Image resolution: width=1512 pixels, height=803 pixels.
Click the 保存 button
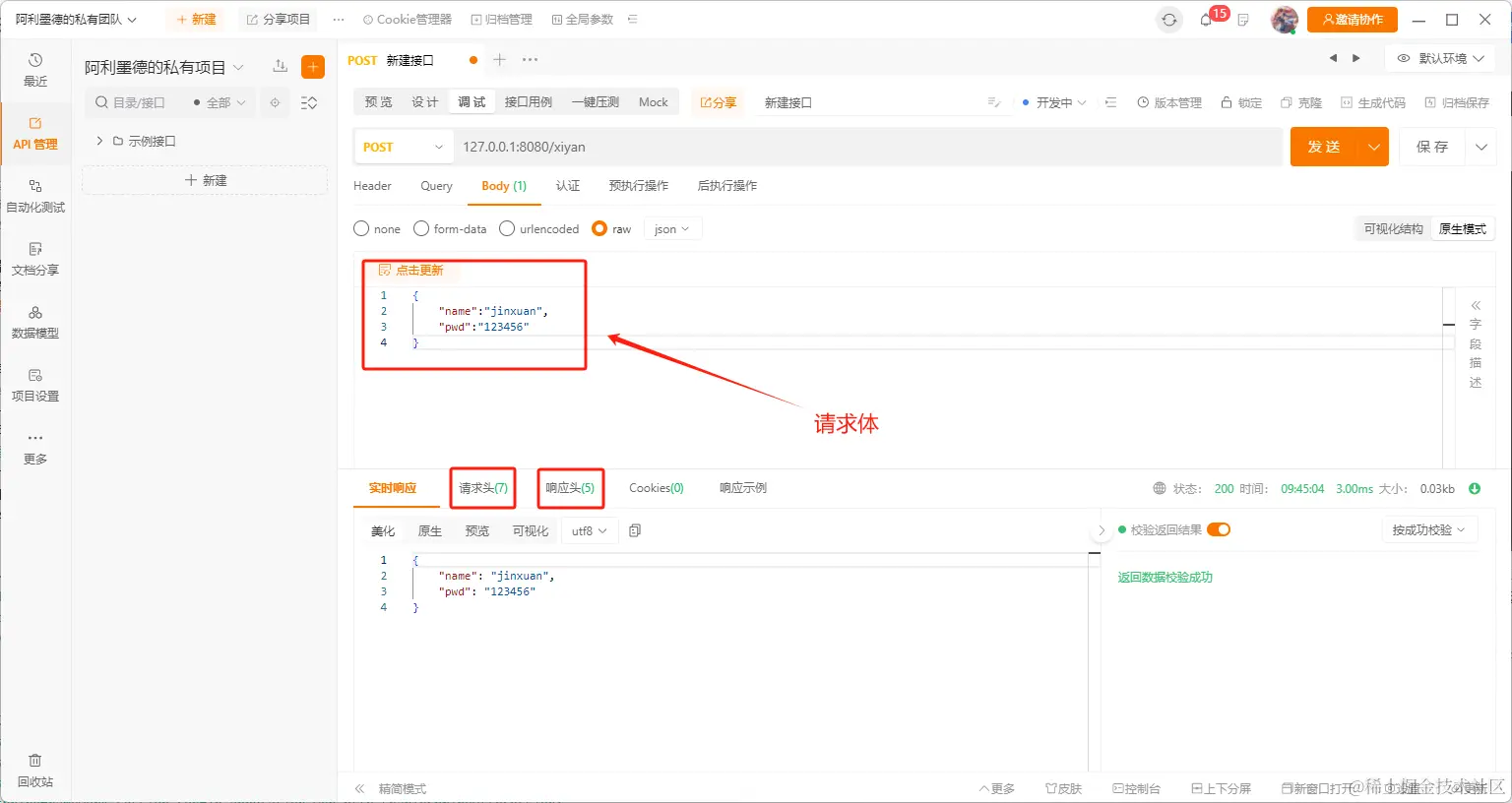[1432, 147]
